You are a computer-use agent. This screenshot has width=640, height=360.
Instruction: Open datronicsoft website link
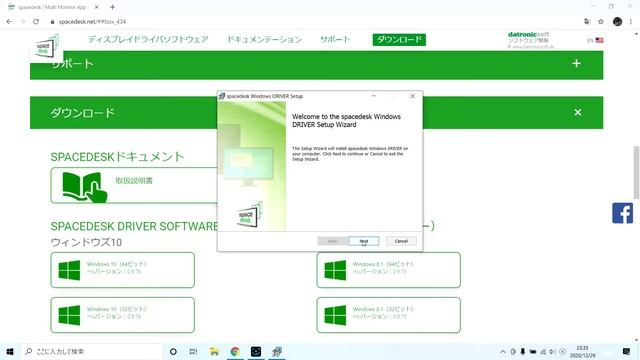(x=530, y=40)
